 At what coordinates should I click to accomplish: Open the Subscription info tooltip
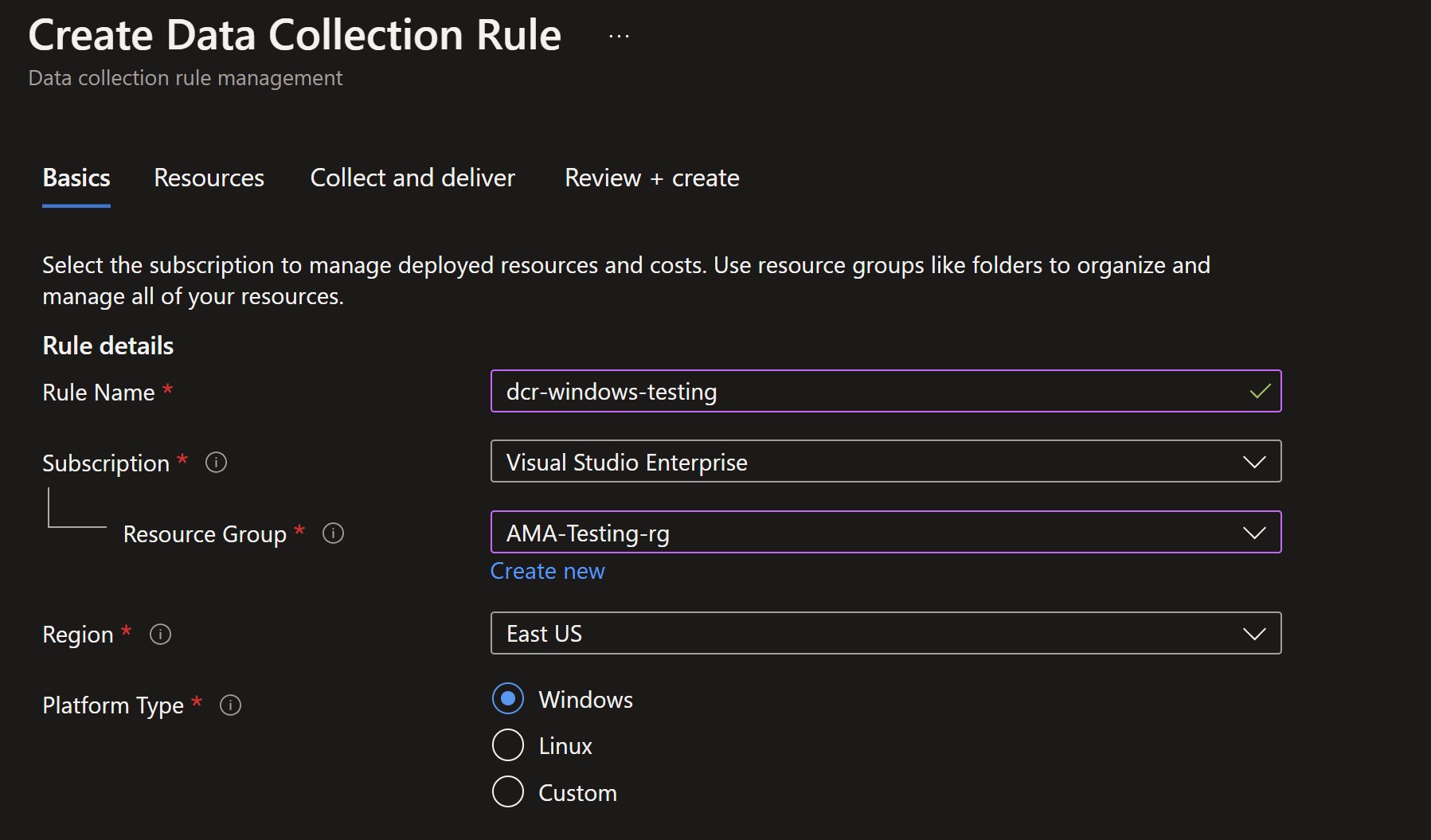click(x=216, y=462)
